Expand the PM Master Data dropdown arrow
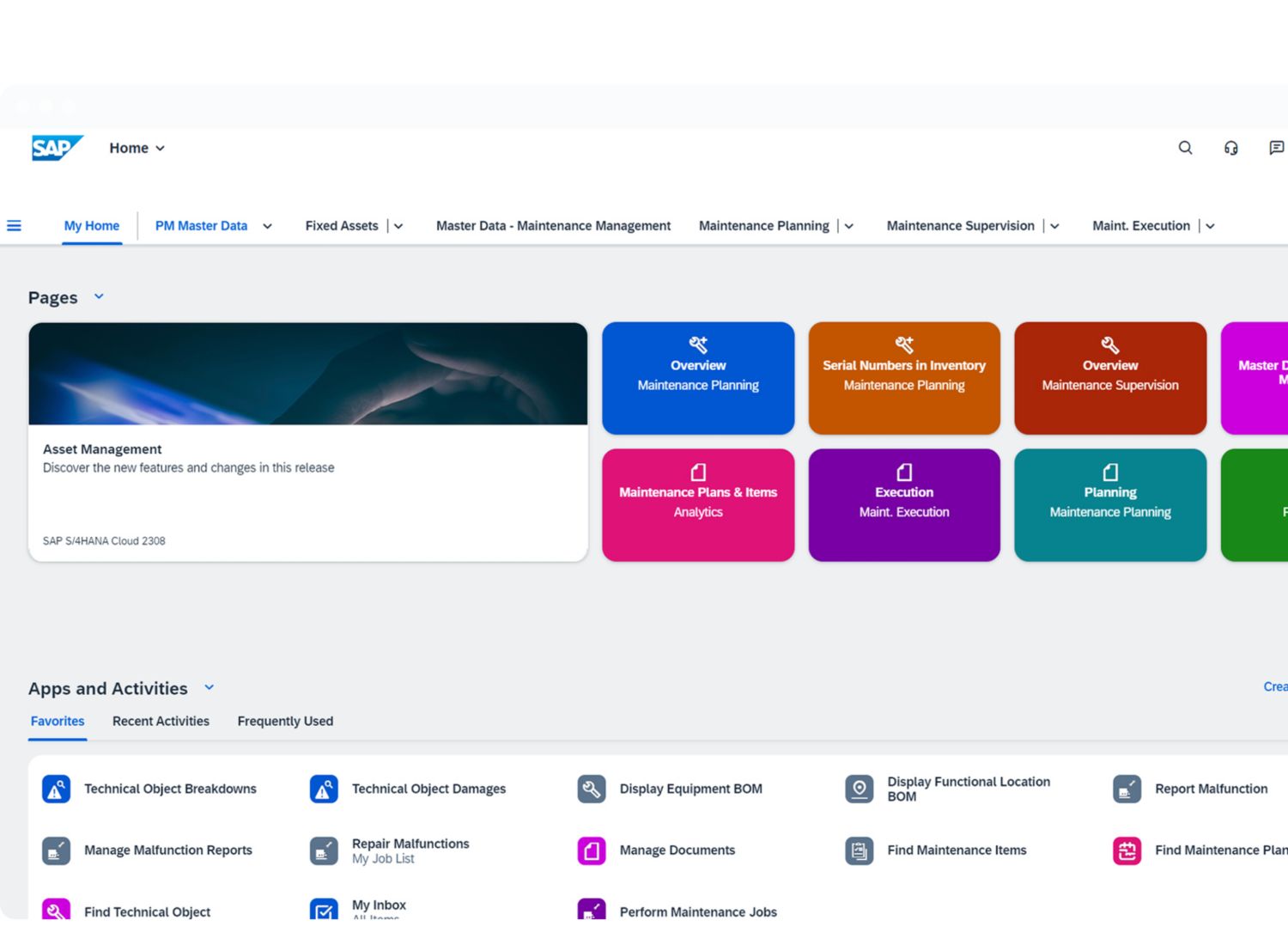This screenshot has width=1288, height=945. [267, 227]
